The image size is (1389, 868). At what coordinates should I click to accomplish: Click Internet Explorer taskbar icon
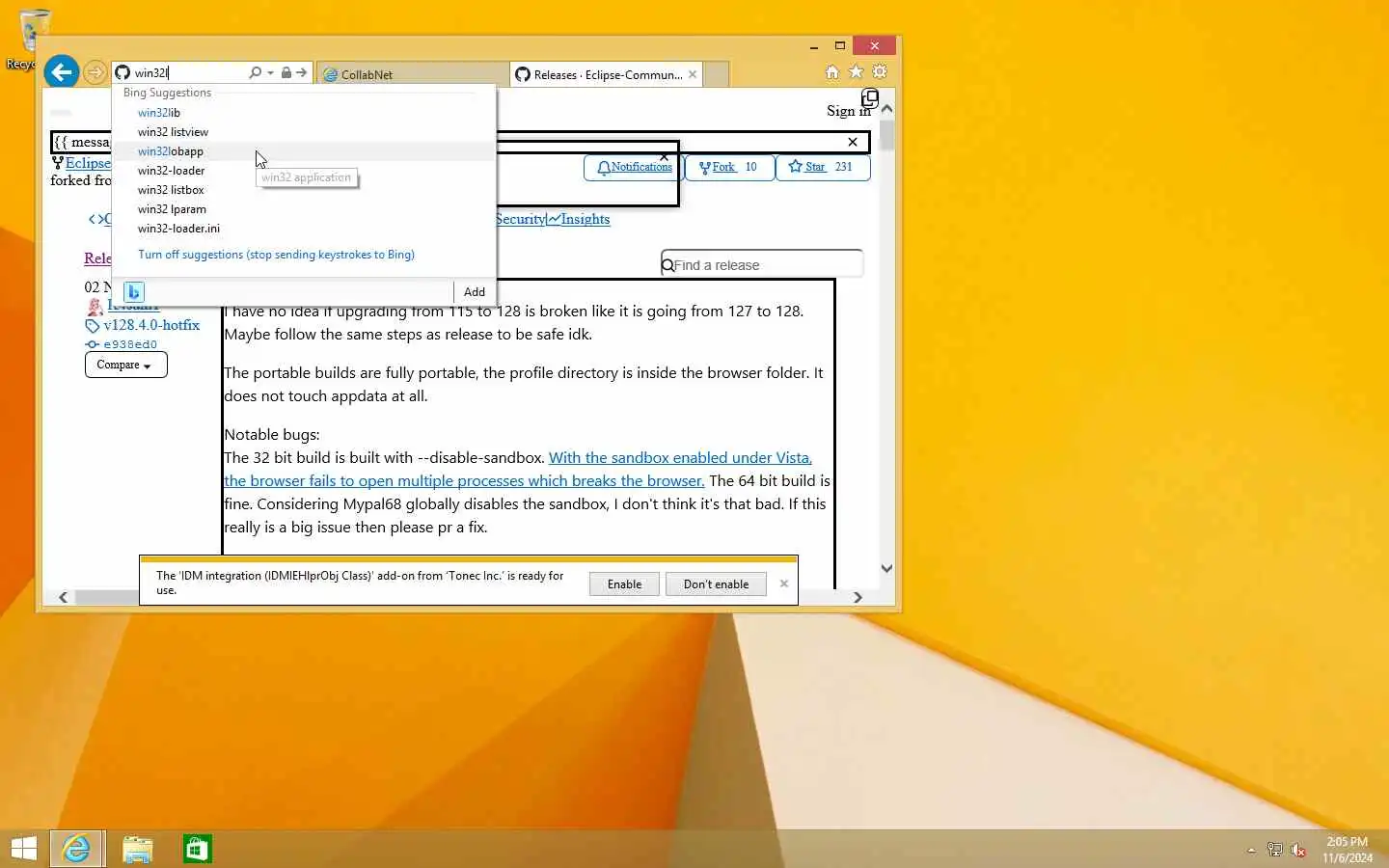tap(76, 849)
